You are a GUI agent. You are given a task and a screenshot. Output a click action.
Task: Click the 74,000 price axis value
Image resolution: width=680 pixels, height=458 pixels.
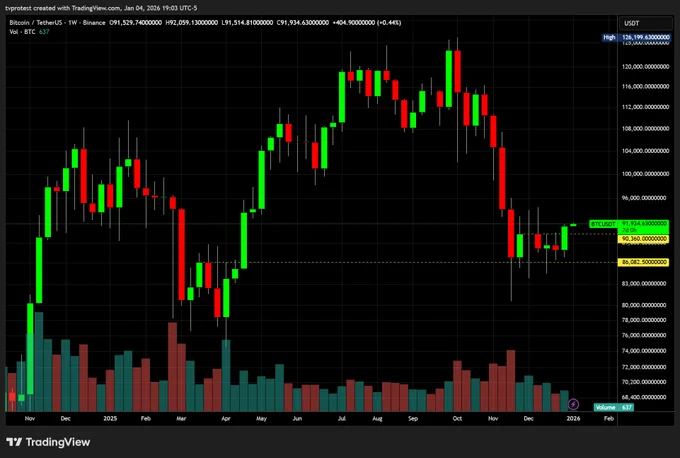tap(645, 350)
